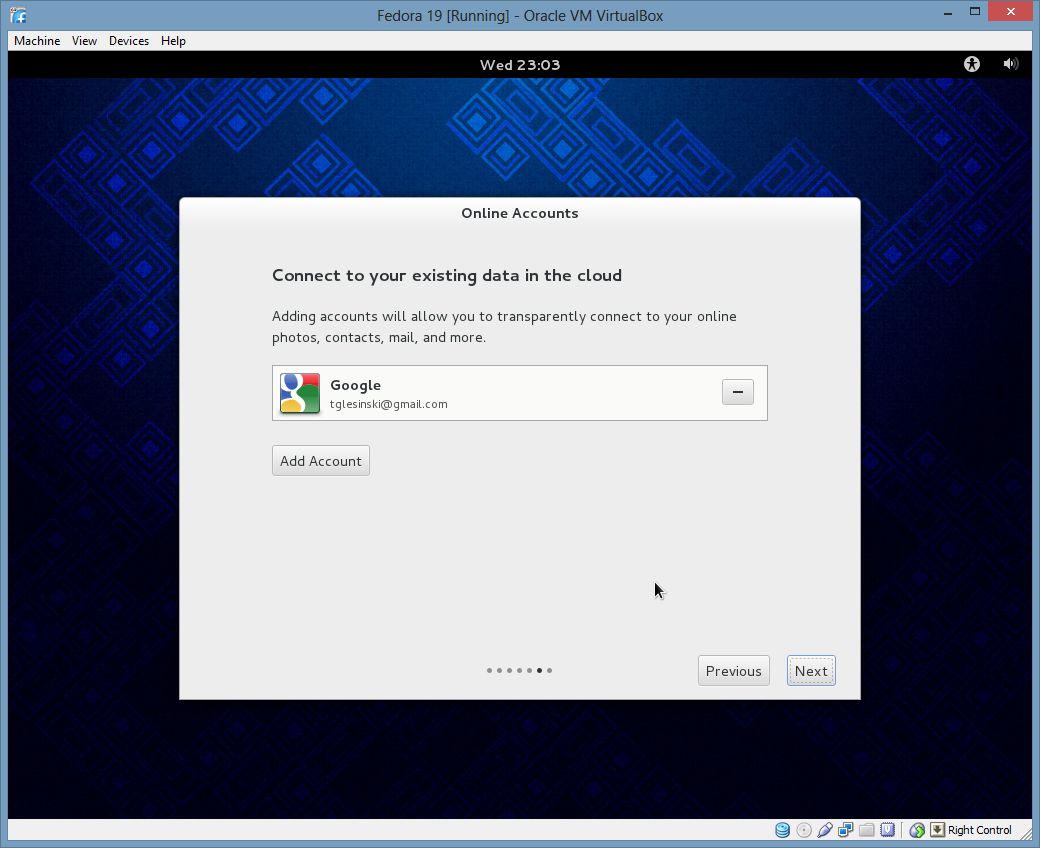This screenshot has height=848, width=1040.
Task: Click the VirtualBox window title icon
Action: (x=18, y=15)
